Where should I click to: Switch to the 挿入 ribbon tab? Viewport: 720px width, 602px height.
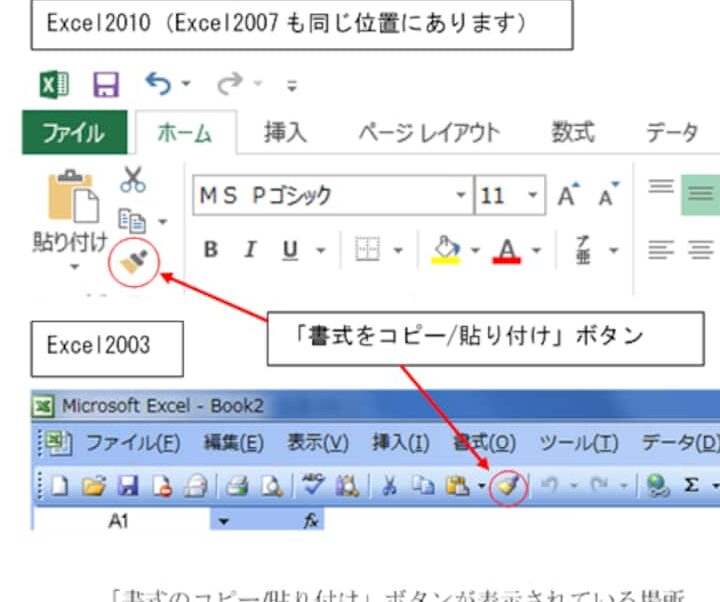285,132
